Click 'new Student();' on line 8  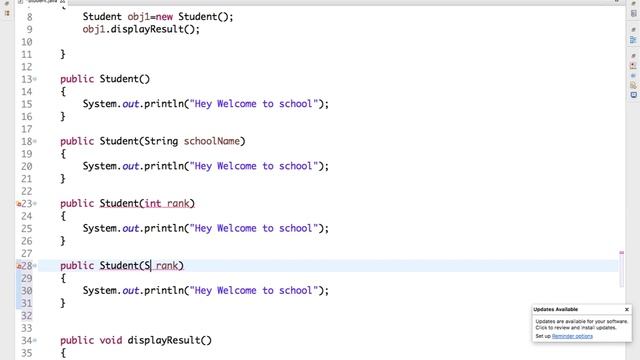tap(195, 17)
